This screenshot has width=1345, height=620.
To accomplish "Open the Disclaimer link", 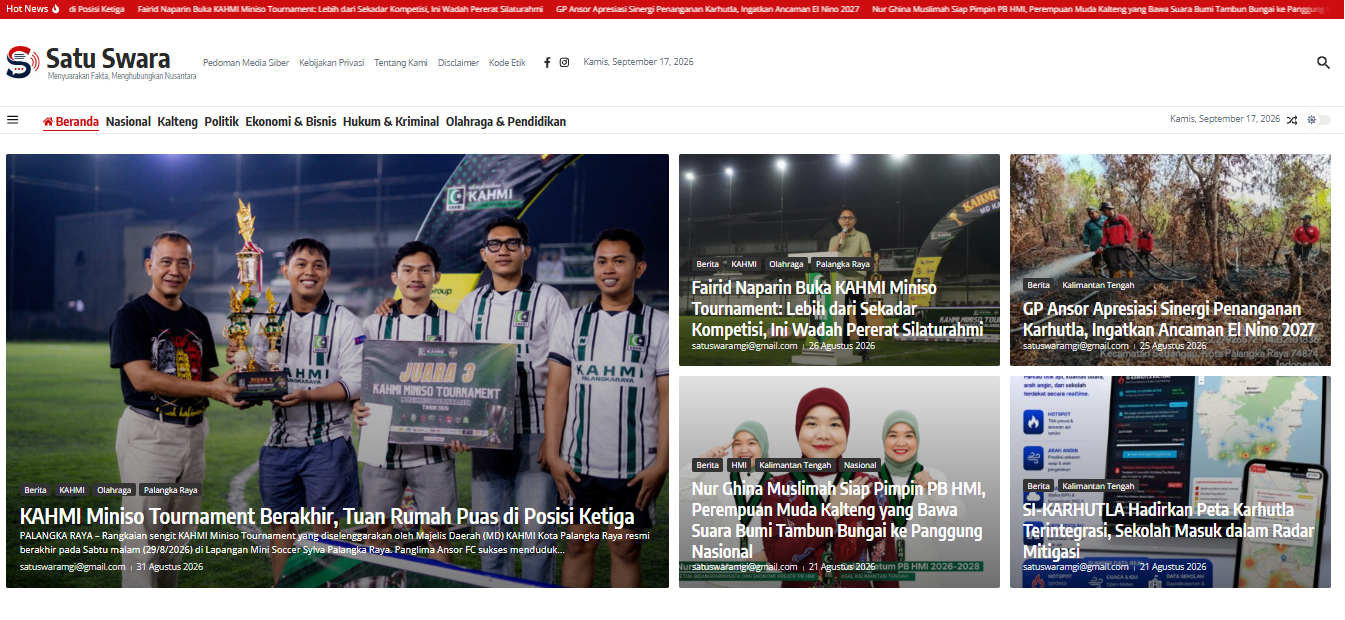I will 458,62.
